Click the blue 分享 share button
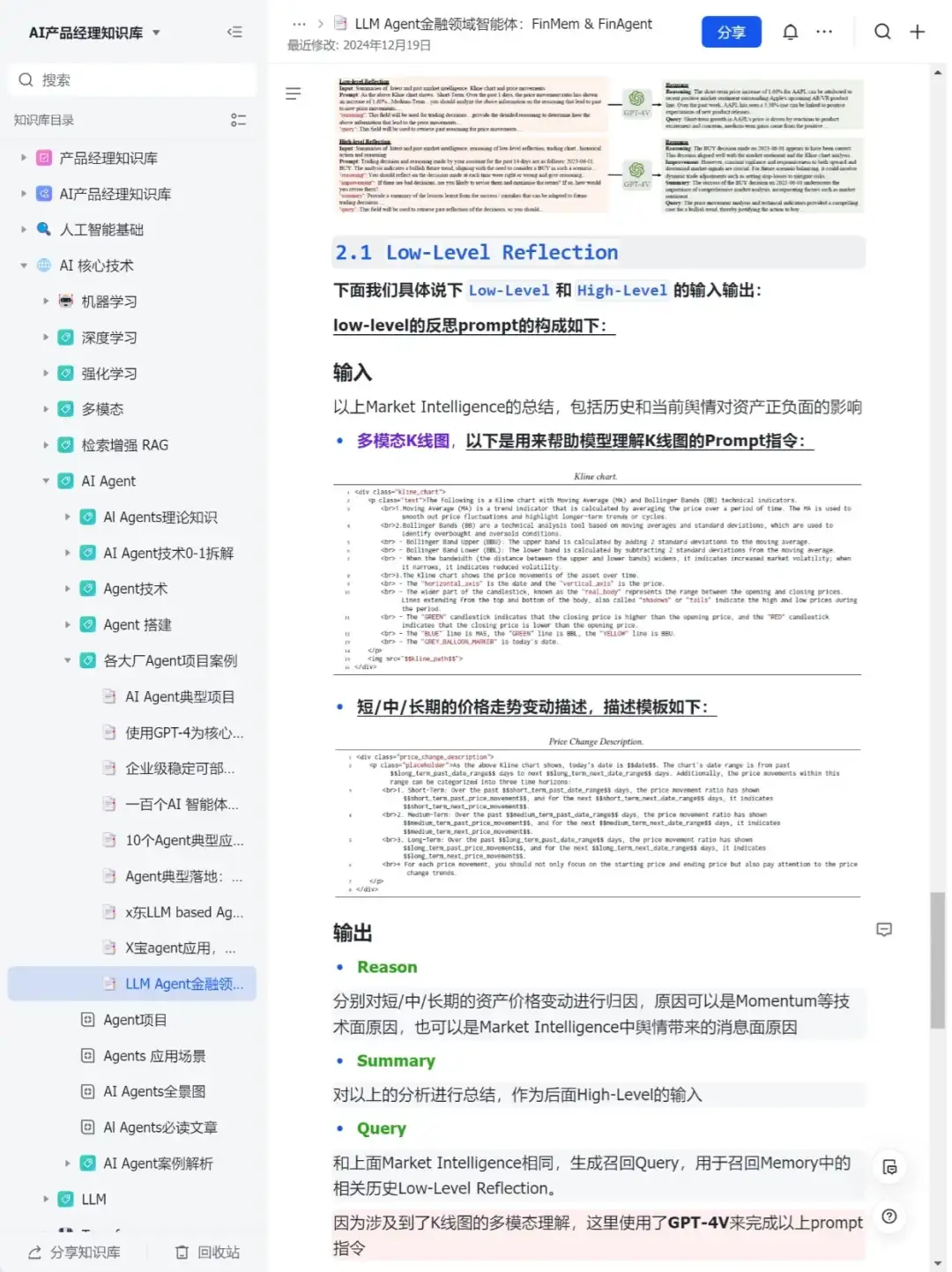Viewport: 952px width, 1272px height. point(732,32)
